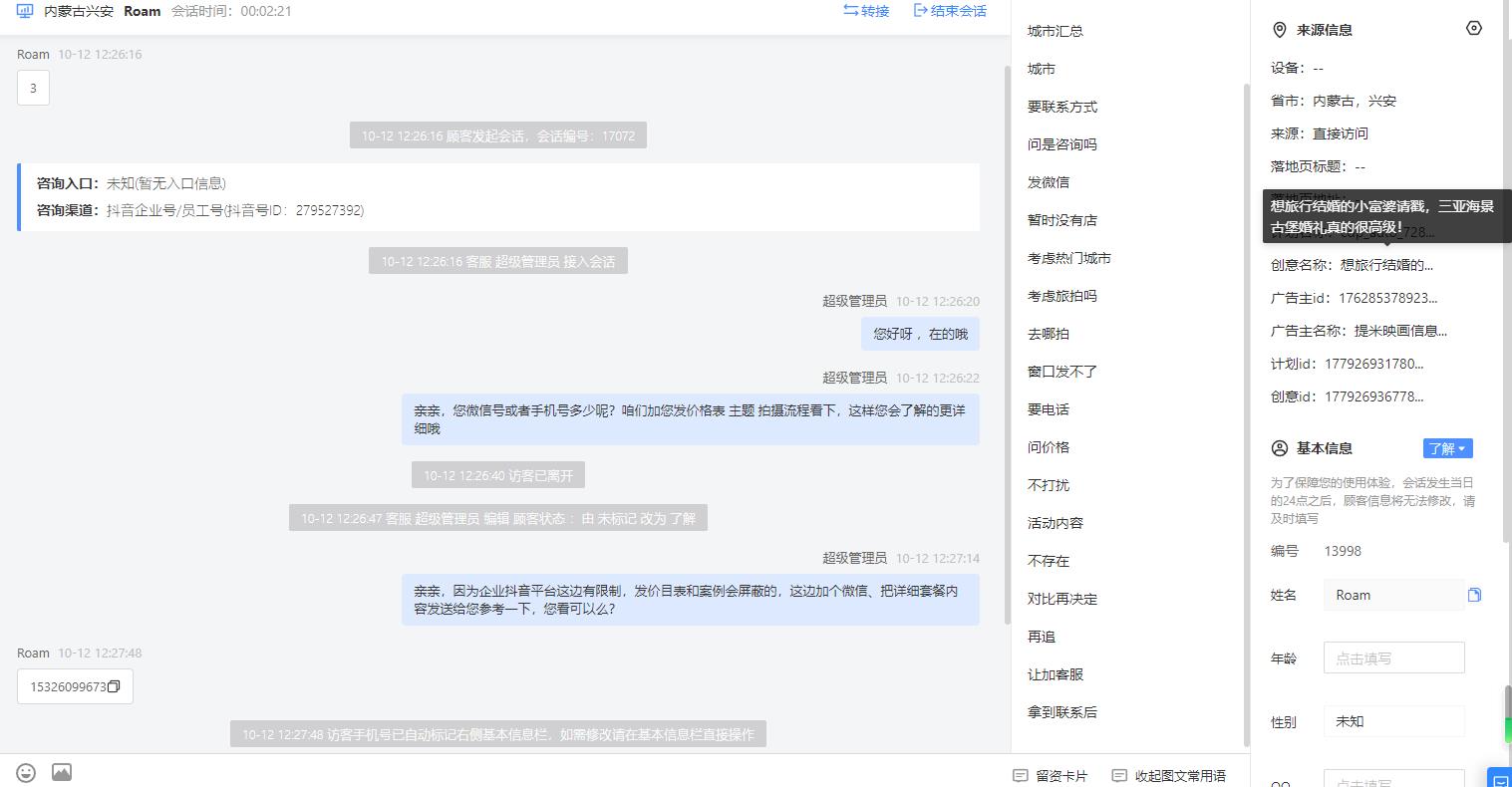Choose quick reply 不存在

[1049, 561]
